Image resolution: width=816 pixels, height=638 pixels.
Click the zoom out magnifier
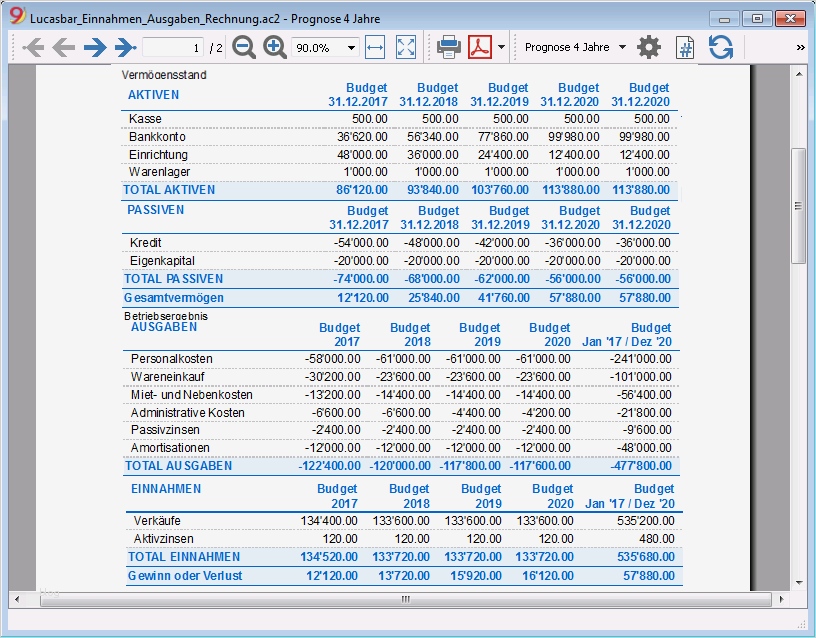click(x=244, y=47)
